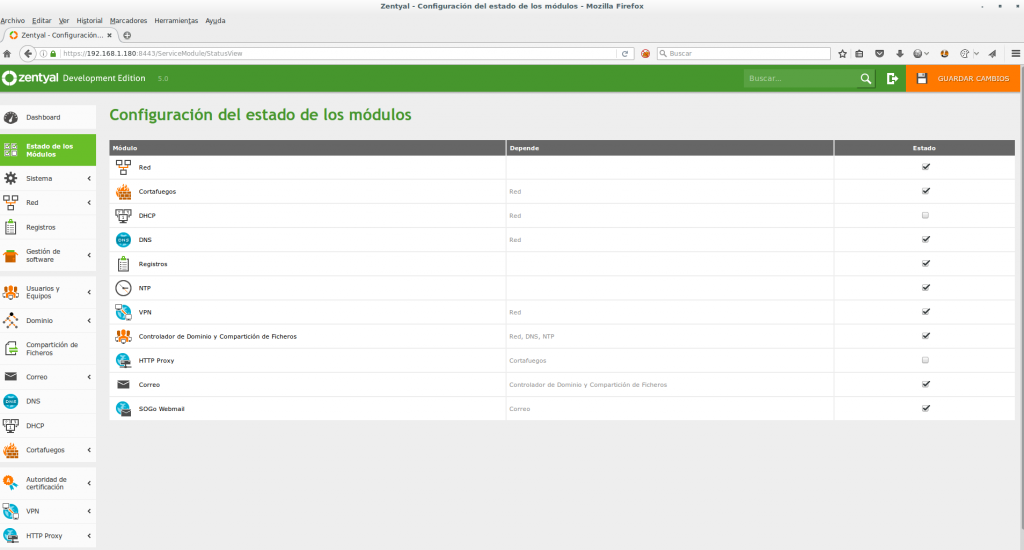Open the Marcadores menu
The width and height of the screenshot is (1024, 550).
[x=129, y=21]
